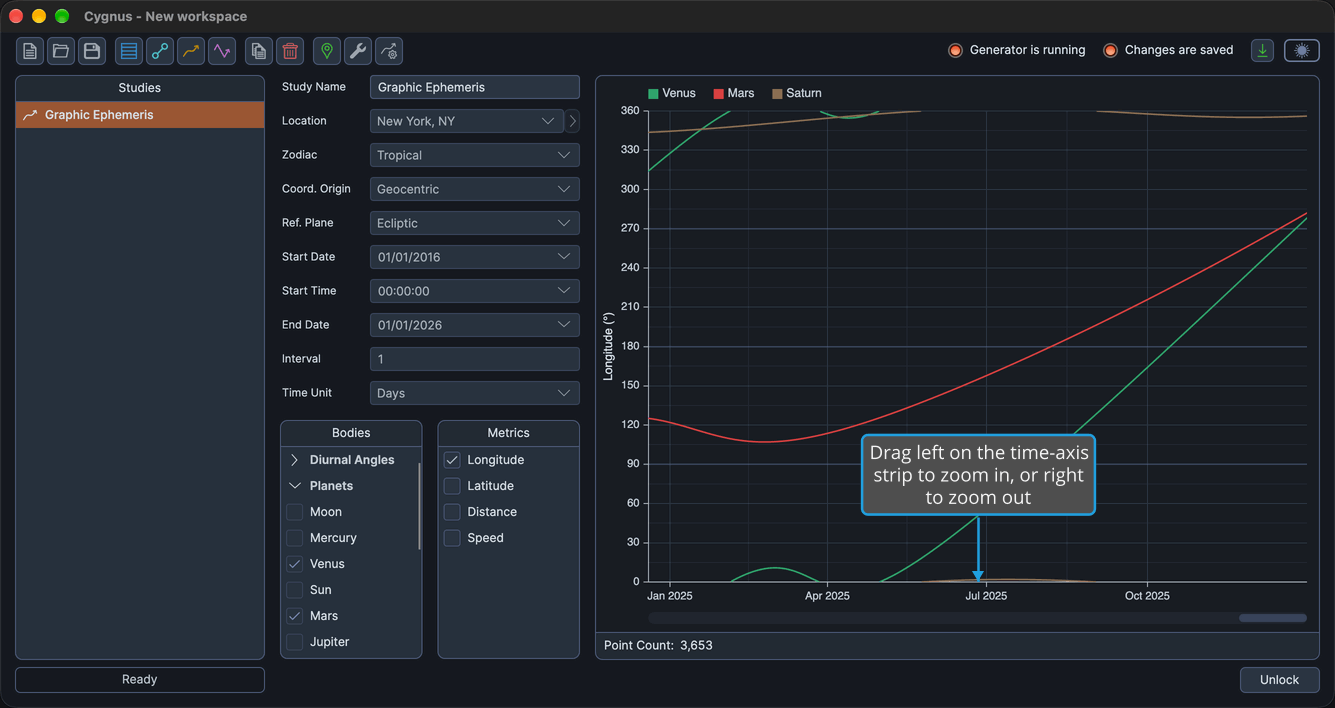Click the purple zigzag line toolbar icon
The width and height of the screenshot is (1335, 708).
pos(222,51)
